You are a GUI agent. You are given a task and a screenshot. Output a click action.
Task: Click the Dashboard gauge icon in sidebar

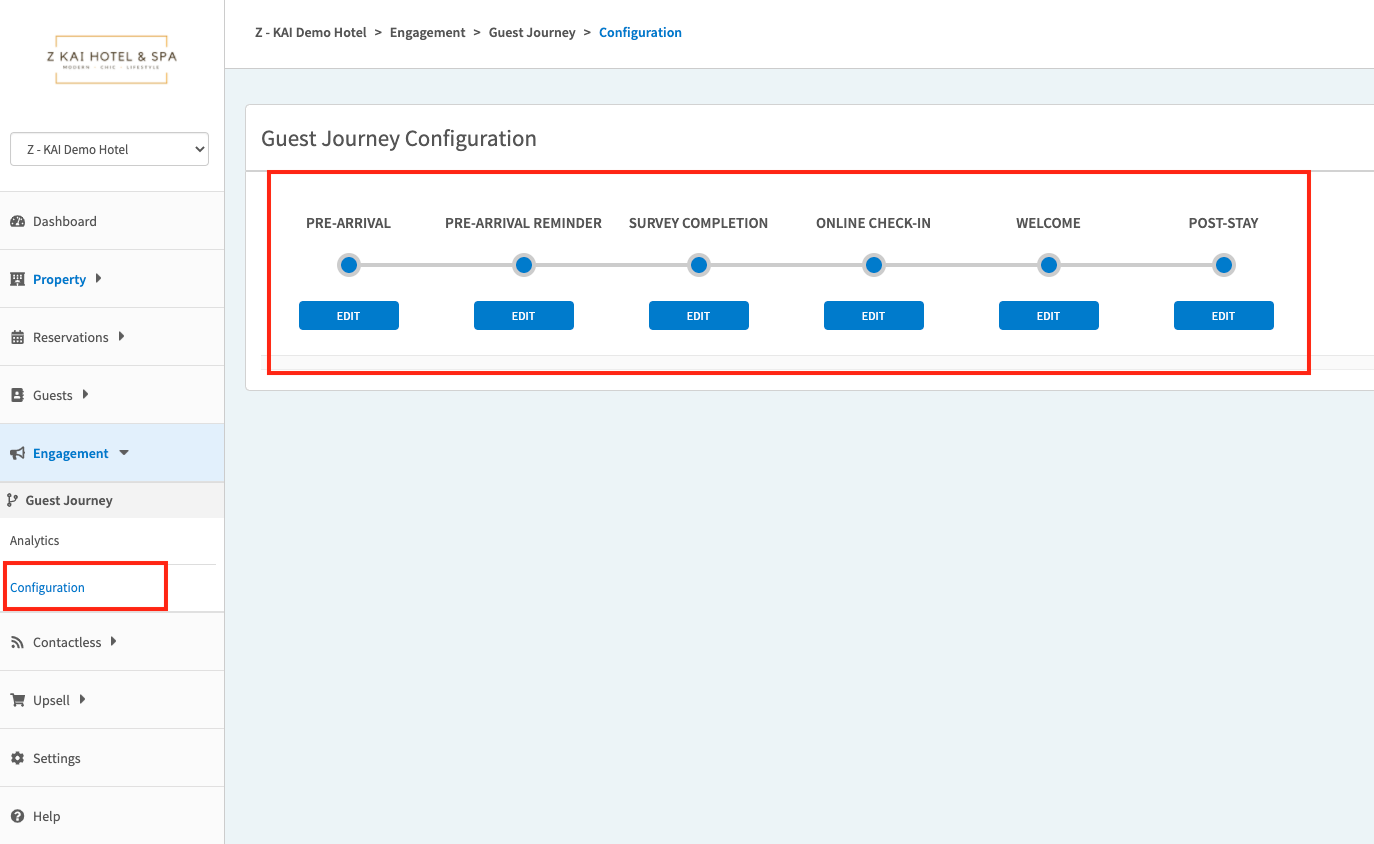tap(17, 222)
